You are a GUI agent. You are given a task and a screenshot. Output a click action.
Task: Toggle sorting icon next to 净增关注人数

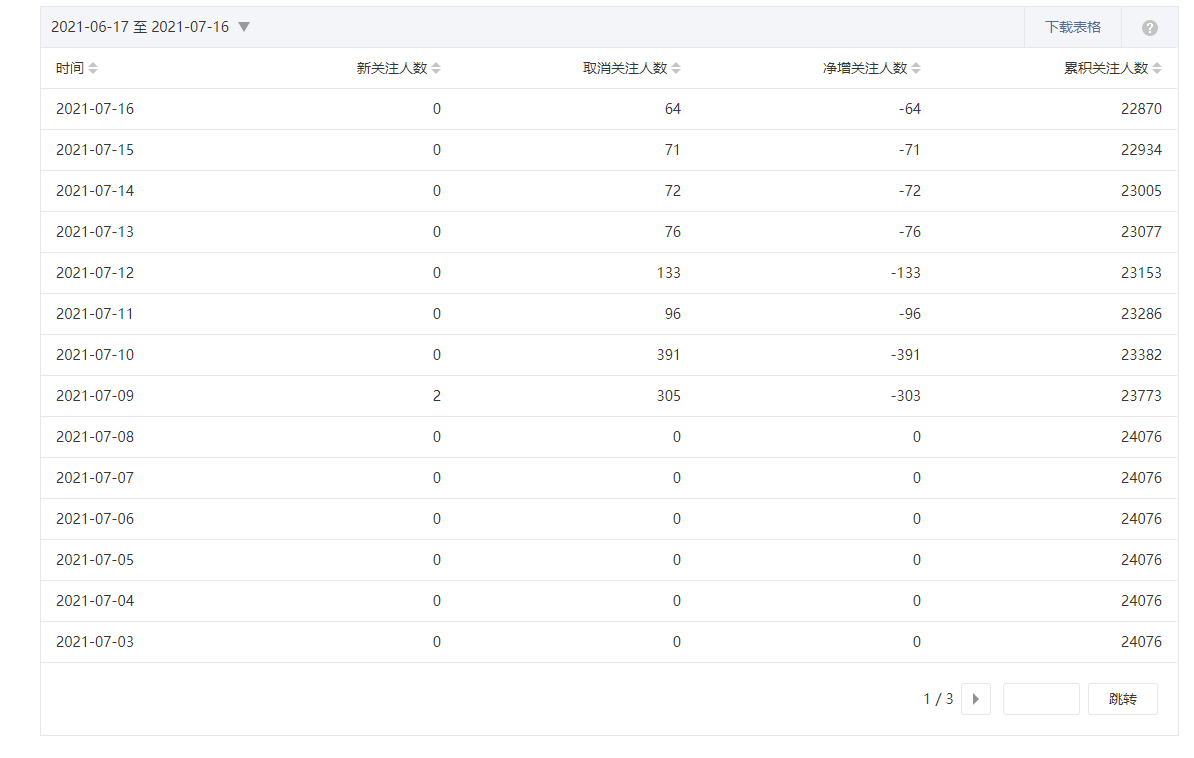pos(916,68)
